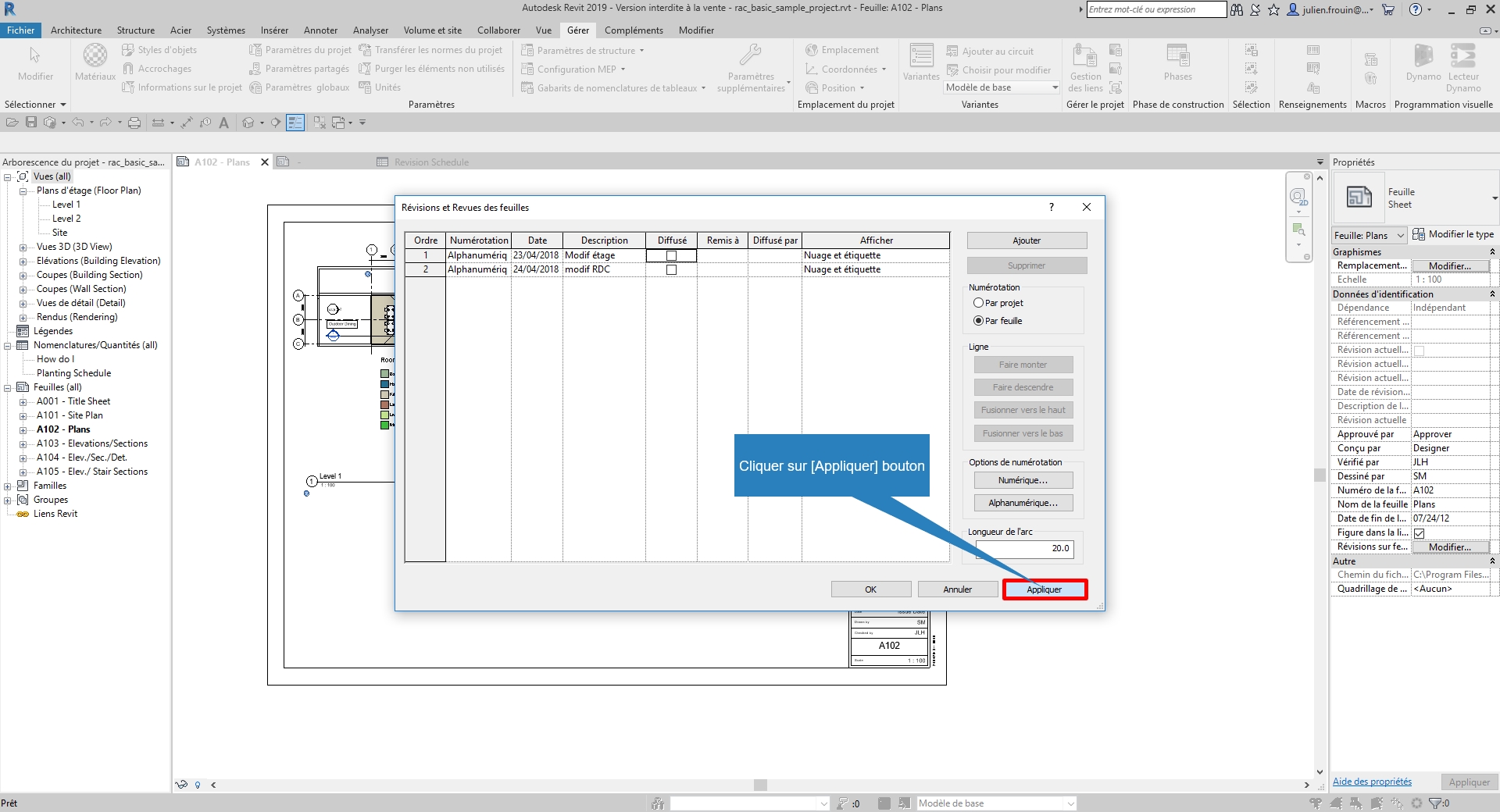Viewport: 1500px width, 812px height.
Task: Click the Text (A) tool icon
Action: [224, 123]
